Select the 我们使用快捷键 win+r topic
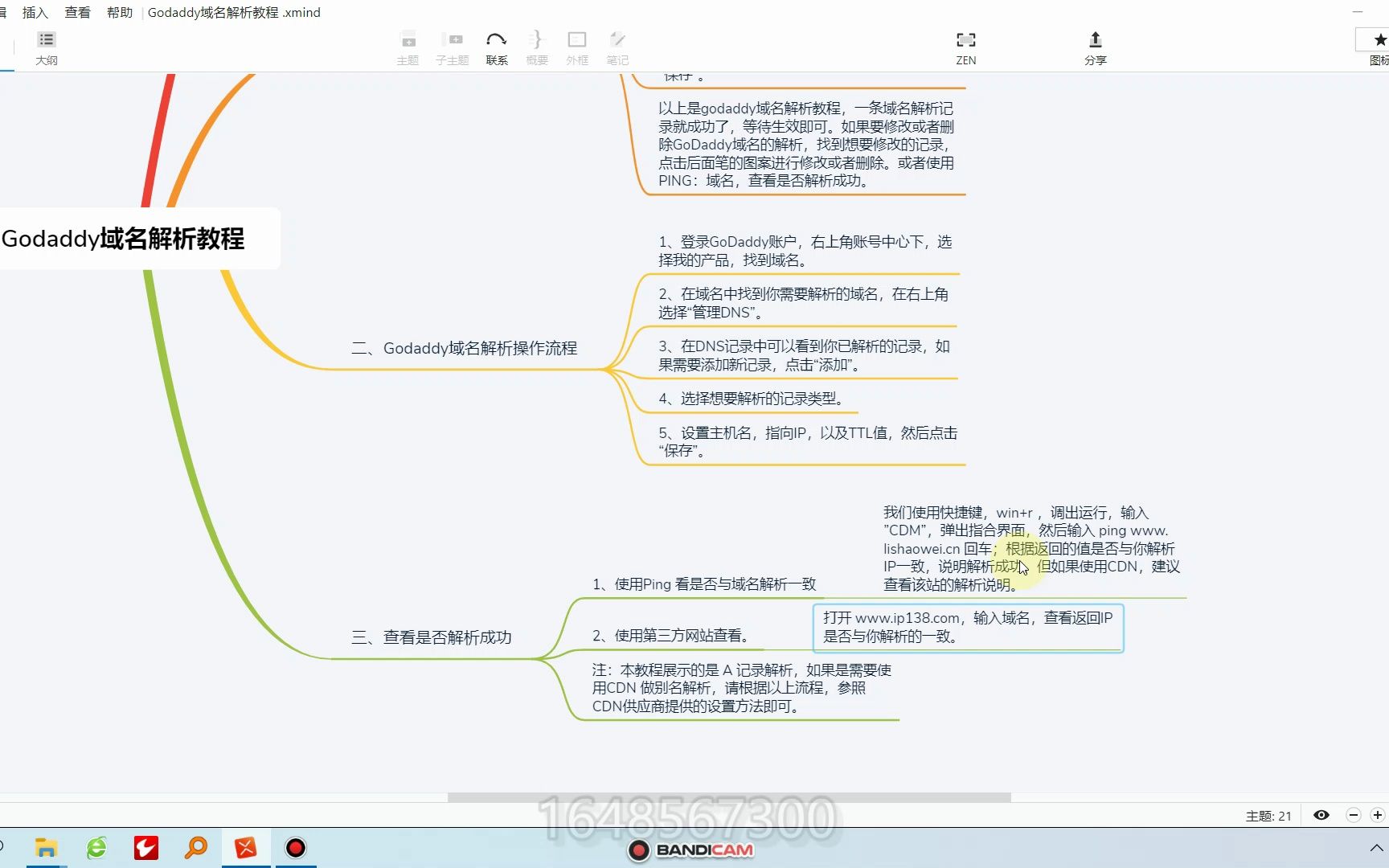Image resolution: width=1389 pixels, height=868 pixels. click(1031, 548)
